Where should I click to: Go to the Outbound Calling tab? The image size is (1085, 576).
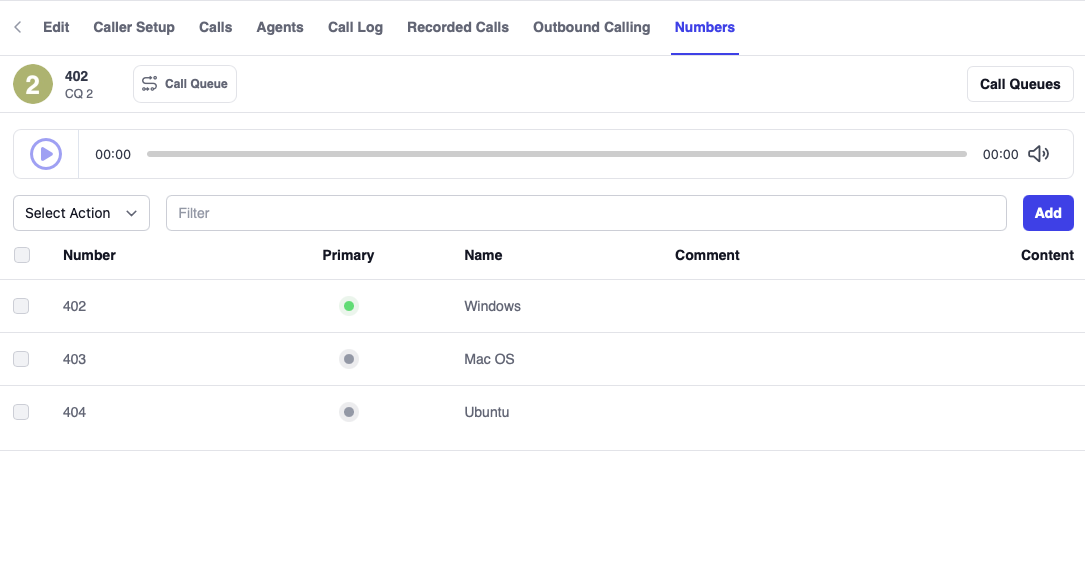click(x=591, y=27)
